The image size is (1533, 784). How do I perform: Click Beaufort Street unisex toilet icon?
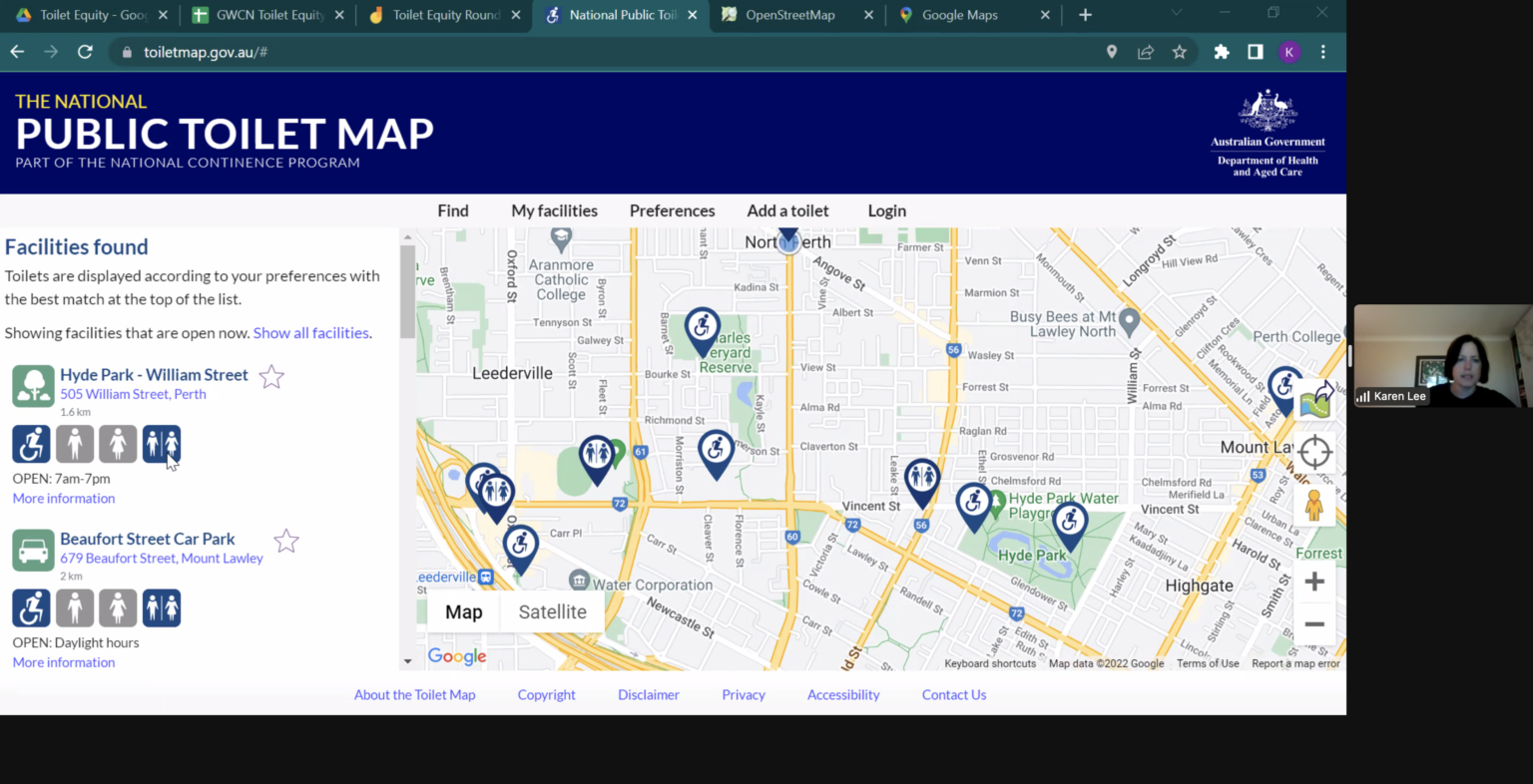(162, 607)
